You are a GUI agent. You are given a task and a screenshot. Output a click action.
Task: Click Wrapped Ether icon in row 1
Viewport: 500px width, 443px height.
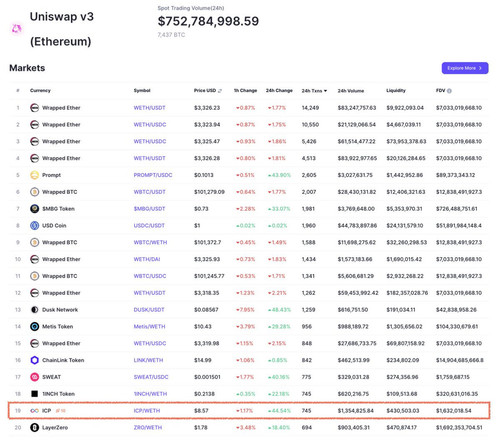tap(34, 108)
